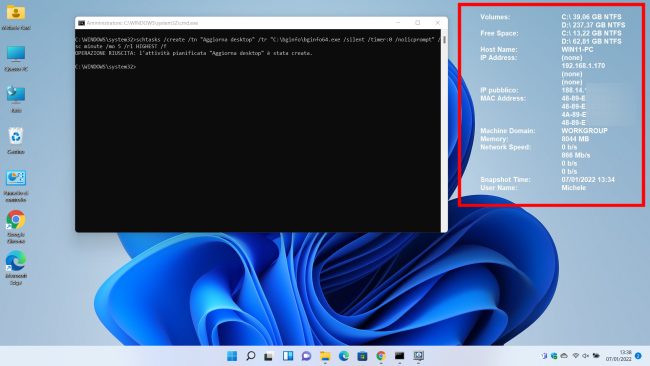Click the last pinned taskbar app icon
Image resolution: width=650 pixels, height=366 pixels.
418,356
